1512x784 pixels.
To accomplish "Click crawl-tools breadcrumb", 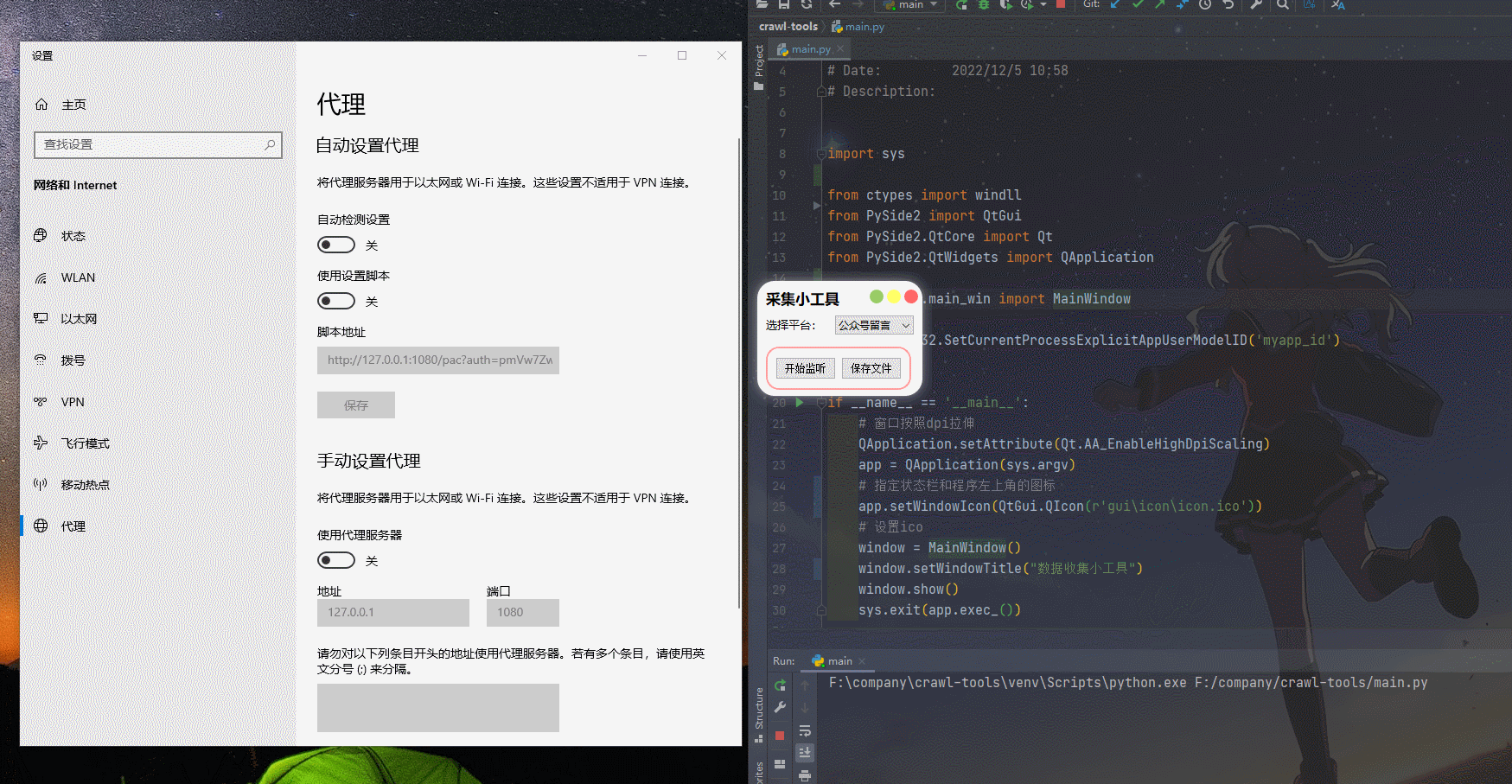I will click(x=788, y=27).
